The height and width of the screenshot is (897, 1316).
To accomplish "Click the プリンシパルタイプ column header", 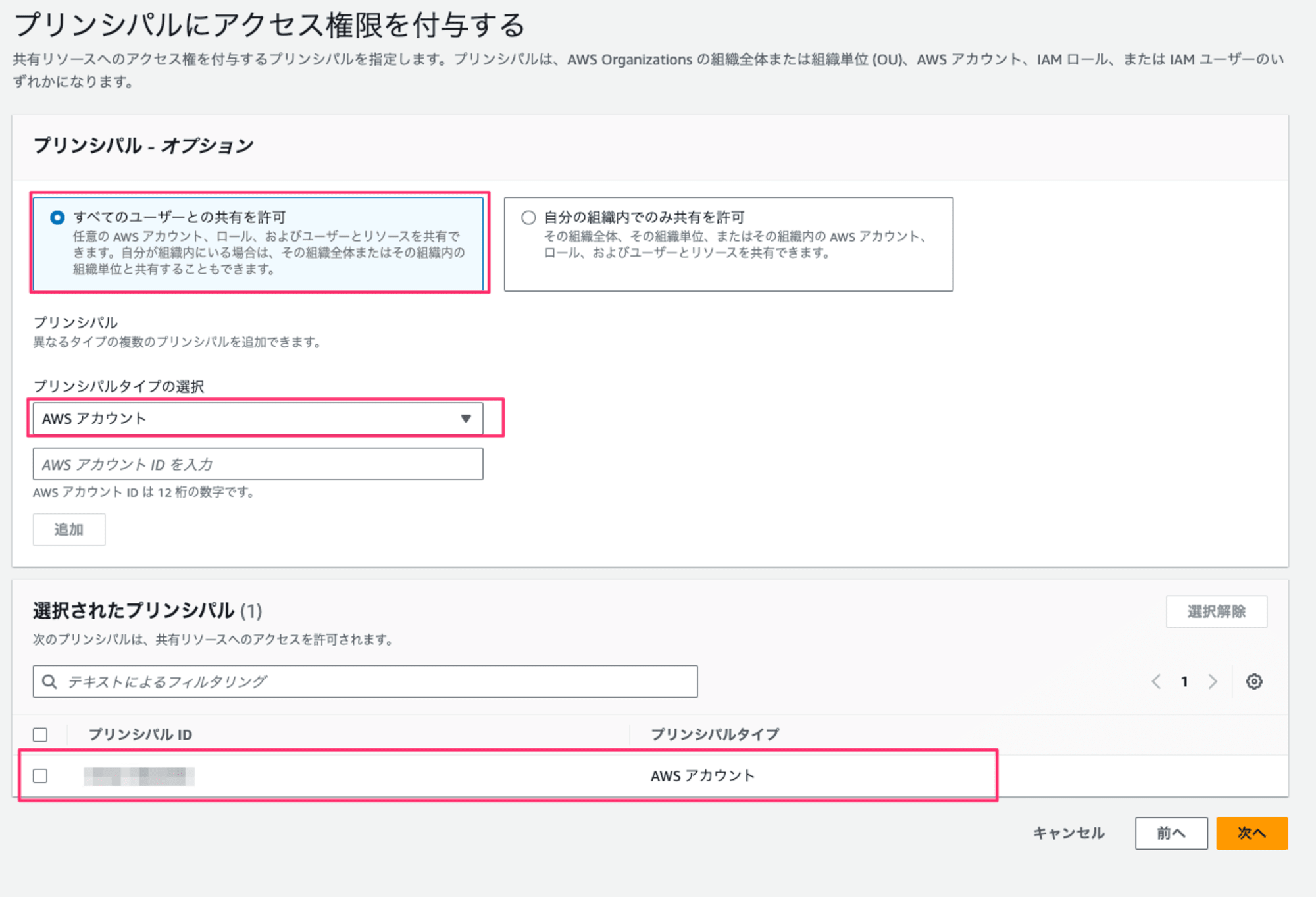I will (715, 734).
